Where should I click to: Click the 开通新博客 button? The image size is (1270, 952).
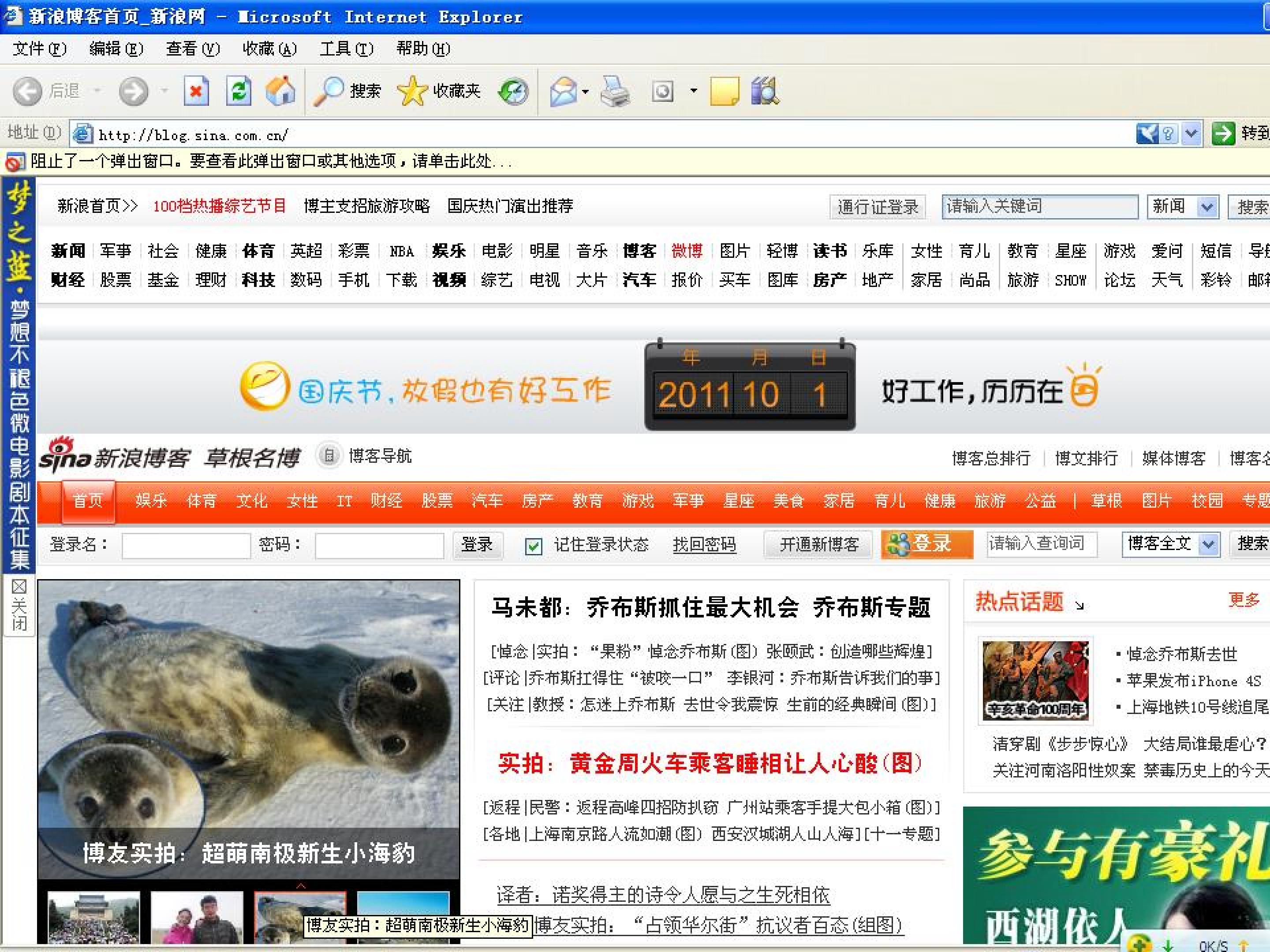[x=819, y=544]
